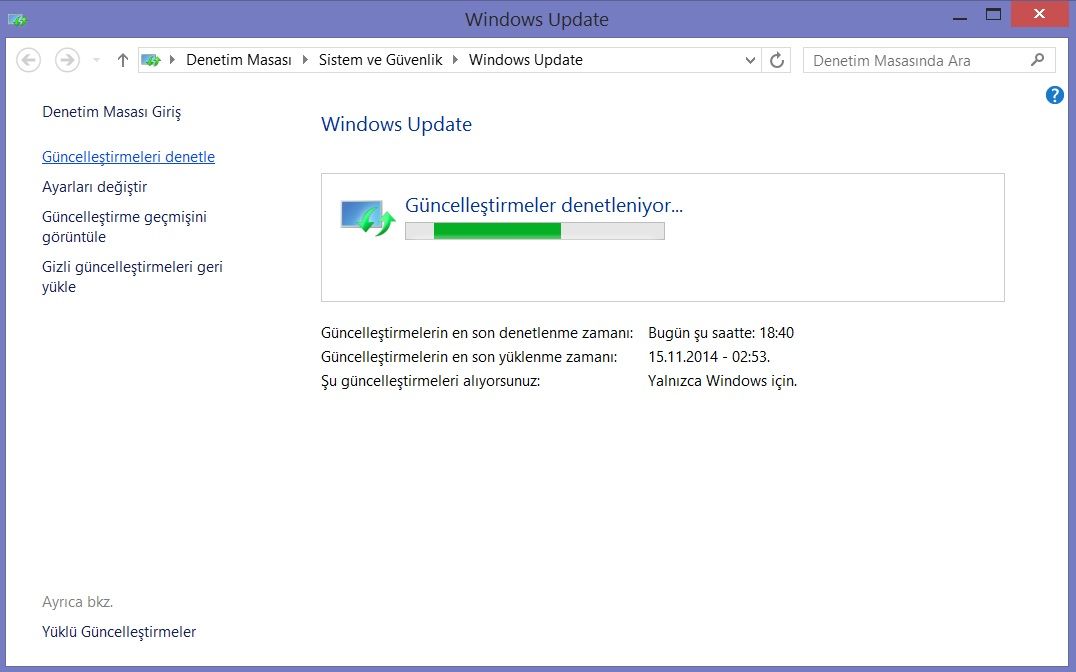The image size is (1076, 672).
Task: Open Yüklü Güncelleştirmeler link
Action: (119, 632)
